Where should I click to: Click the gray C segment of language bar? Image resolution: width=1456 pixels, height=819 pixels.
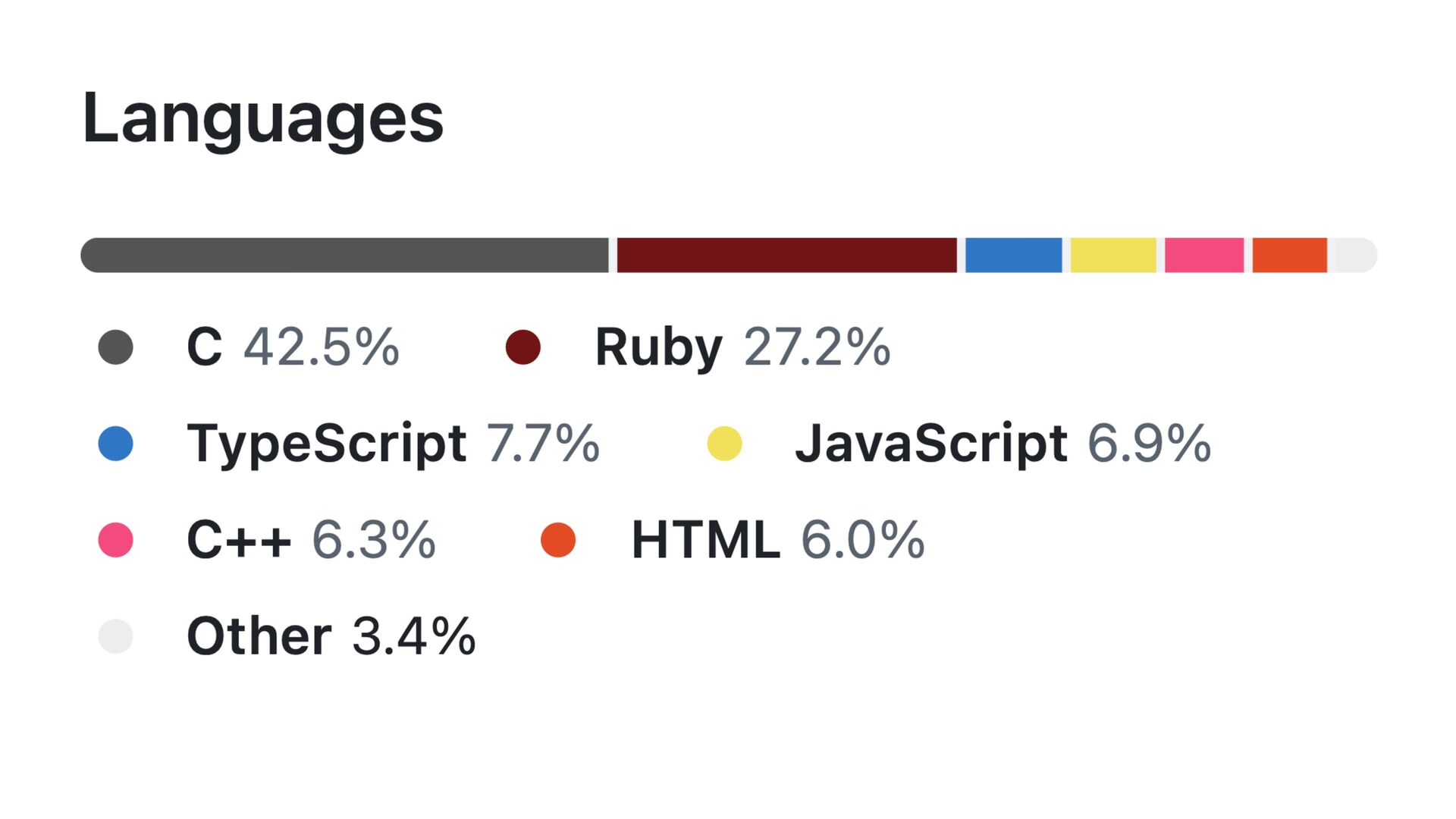coord(345,255)
